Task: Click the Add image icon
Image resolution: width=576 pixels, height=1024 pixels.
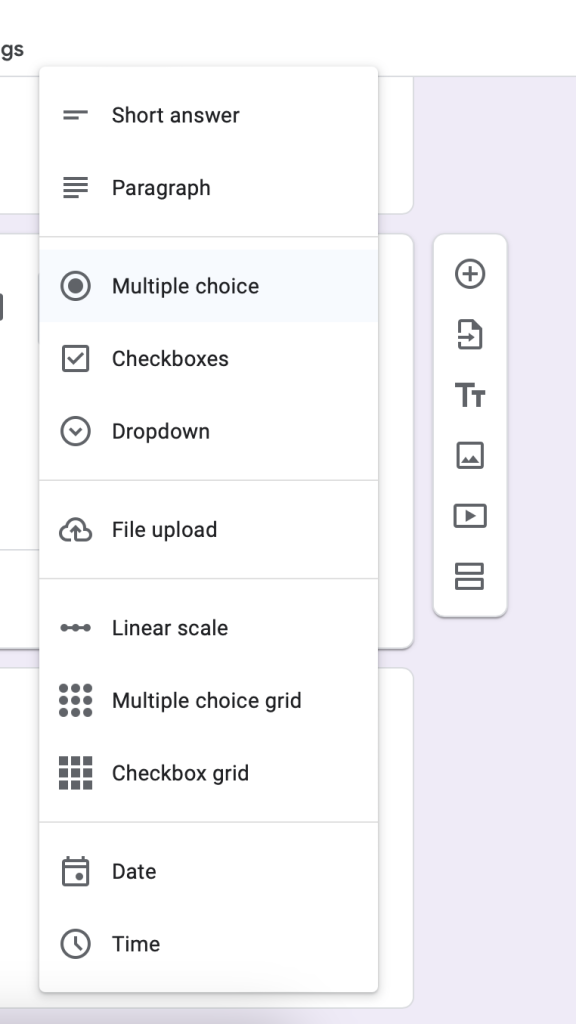Action: pos(470,455)
